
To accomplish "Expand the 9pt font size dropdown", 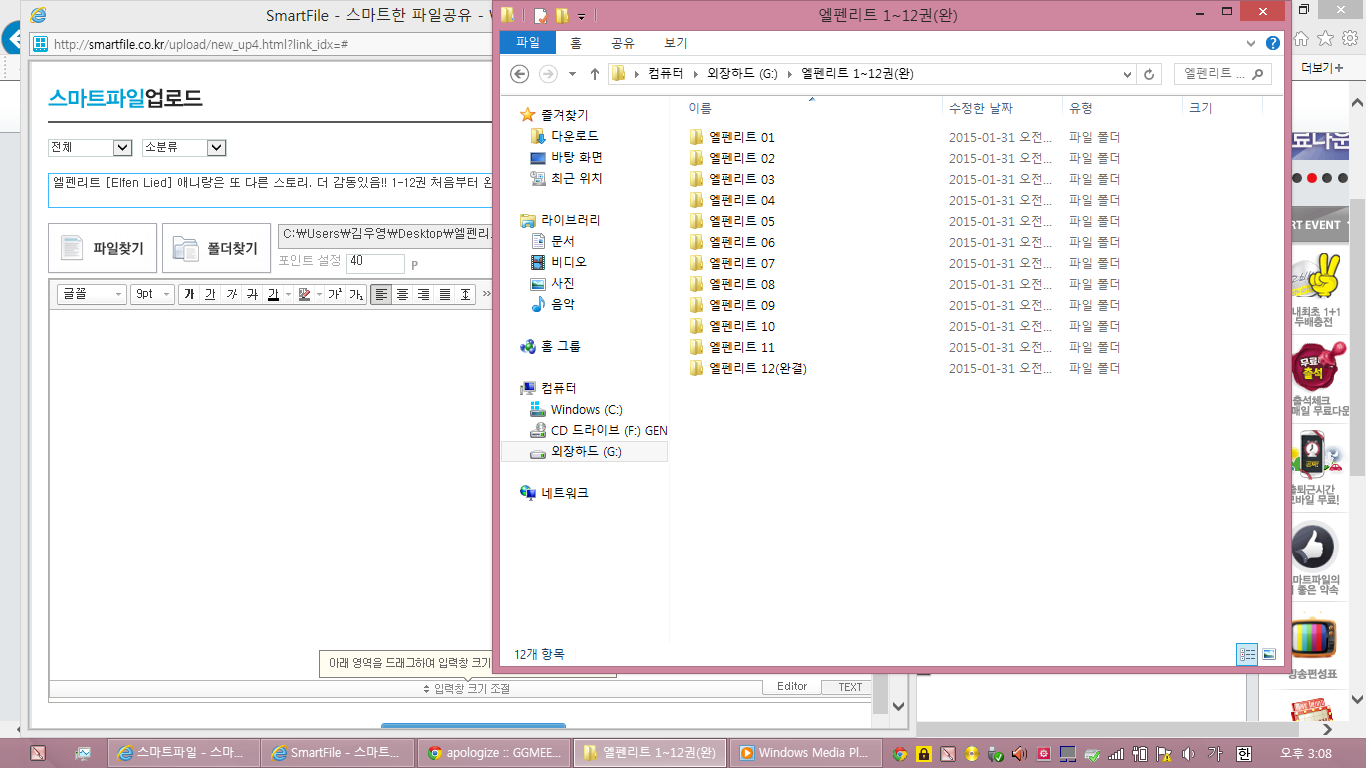I will click(x=152, y=294).
